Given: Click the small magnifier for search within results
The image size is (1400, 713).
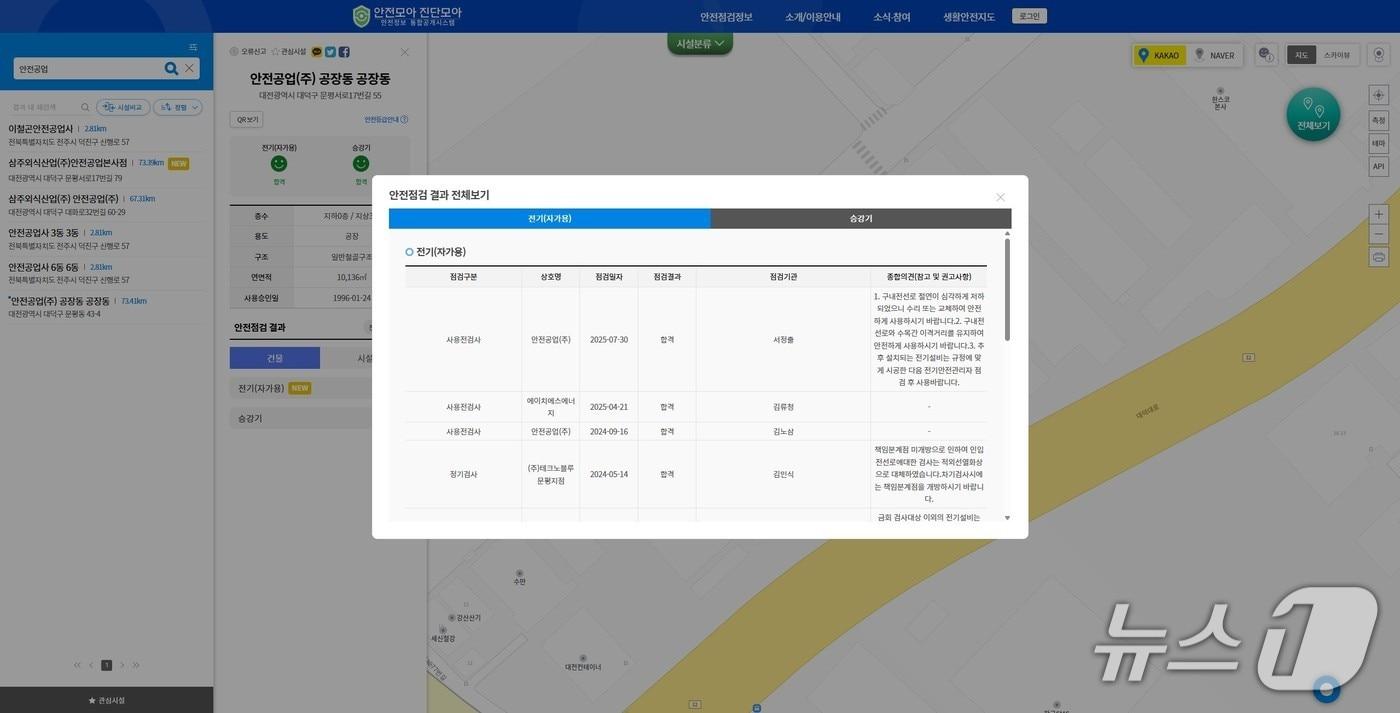Looking at the screenshot, I should coord(85,107).
